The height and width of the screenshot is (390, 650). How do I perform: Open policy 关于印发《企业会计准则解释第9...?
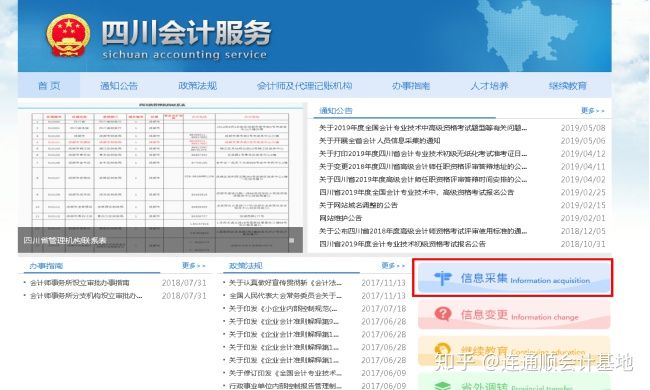[x=284, y=321]
